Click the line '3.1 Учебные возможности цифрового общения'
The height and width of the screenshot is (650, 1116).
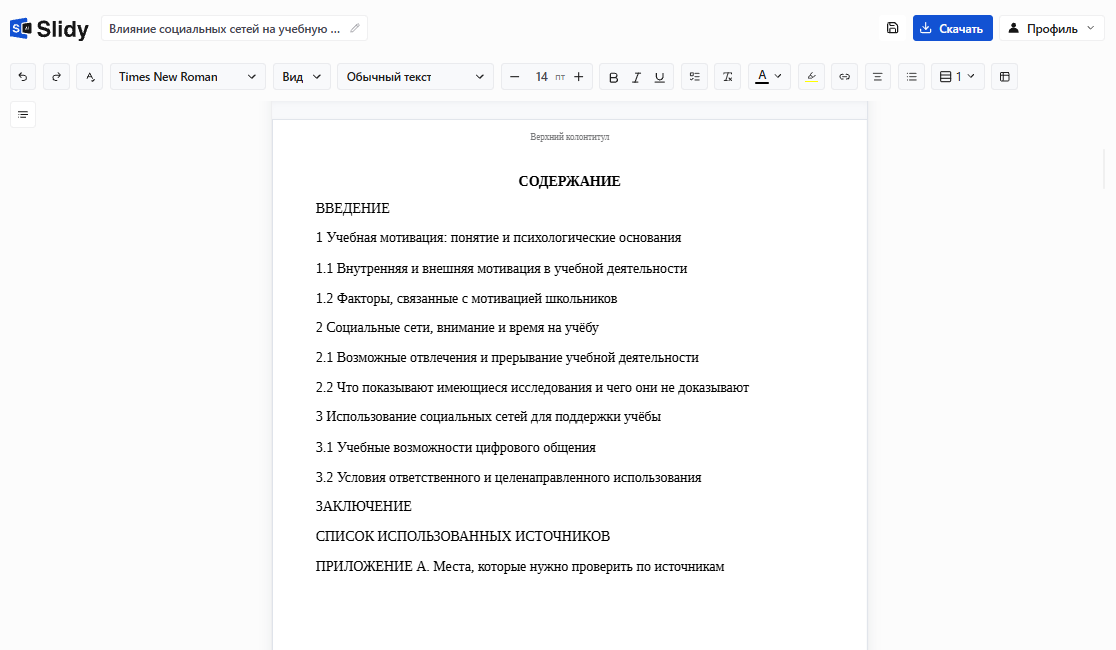coord(456,447)
